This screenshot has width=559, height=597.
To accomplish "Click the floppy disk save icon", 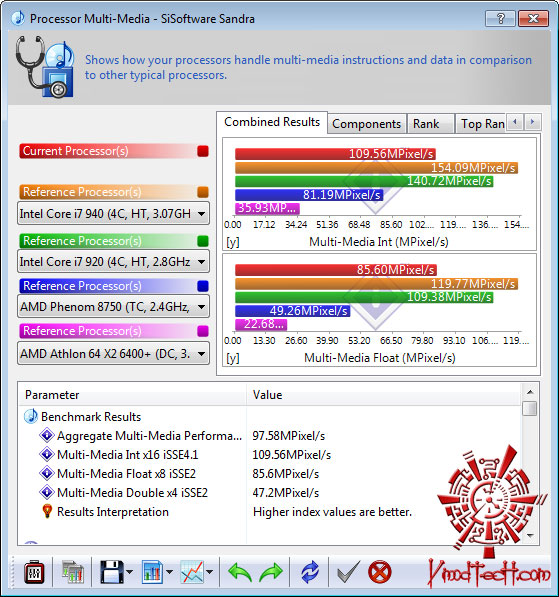I will (112, 572).
